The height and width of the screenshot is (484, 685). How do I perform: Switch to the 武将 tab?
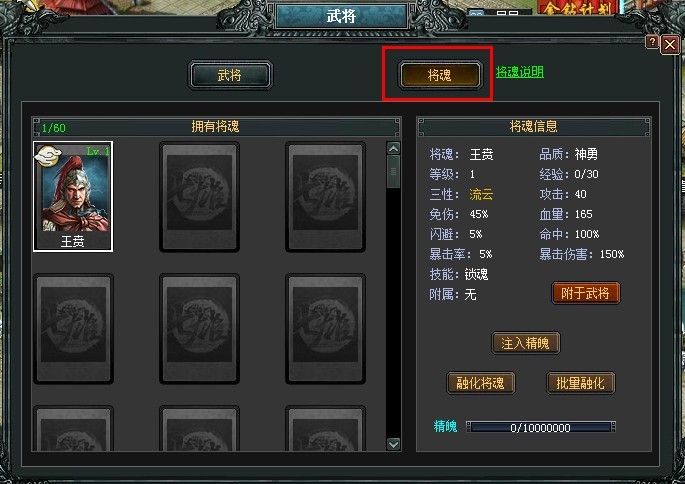coord(230,75)
